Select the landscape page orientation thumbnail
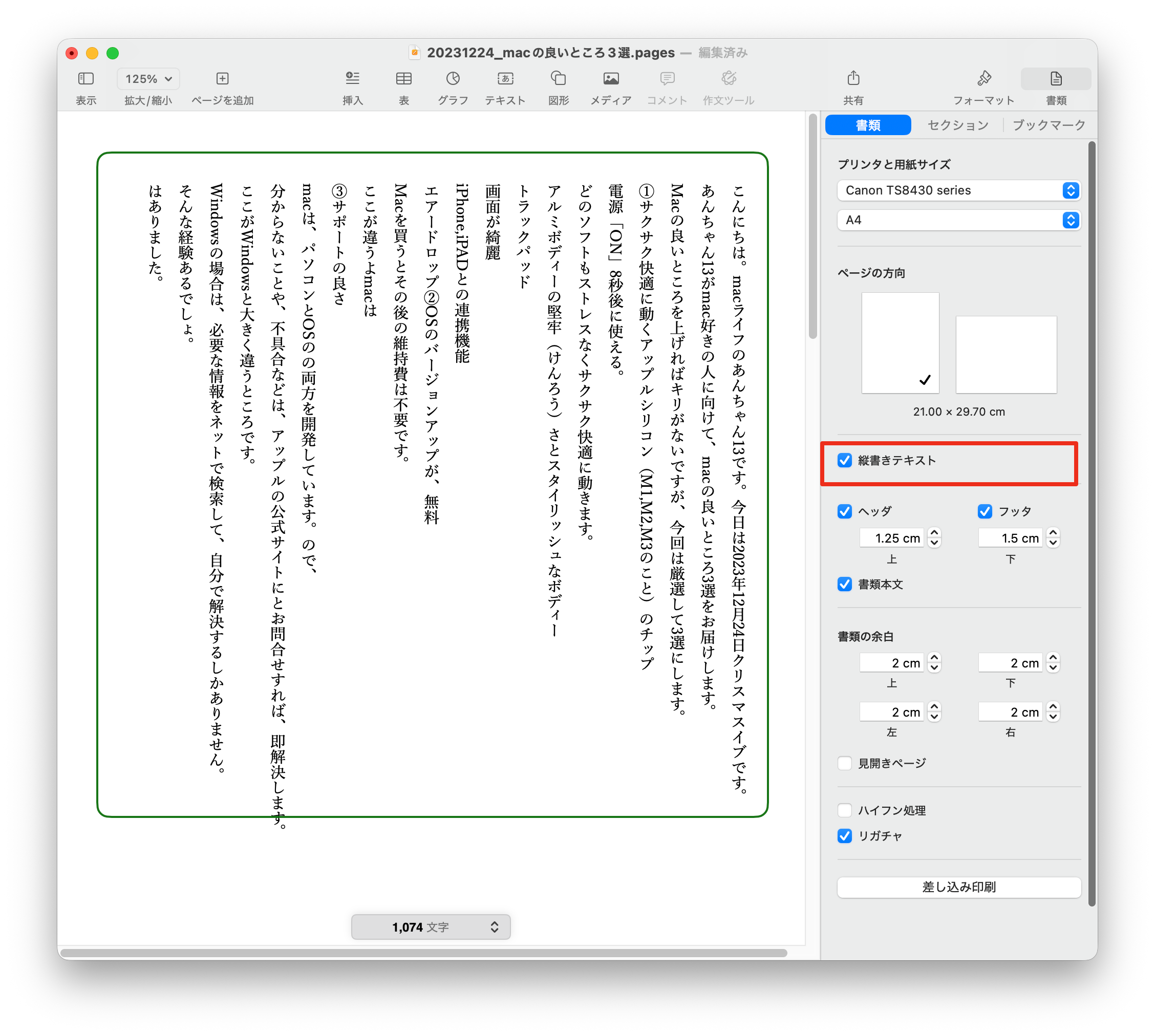The height and width of the screenshot is (1036, 1155). 1006,355
